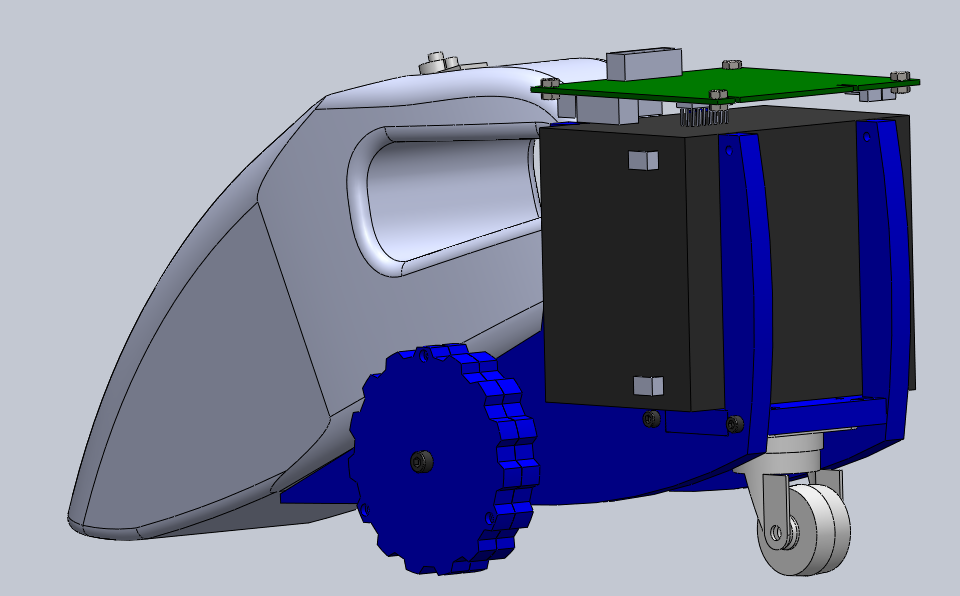The image size is (960, 596).
Task: Click the caster wheel axle bolt
Action: 776,532
